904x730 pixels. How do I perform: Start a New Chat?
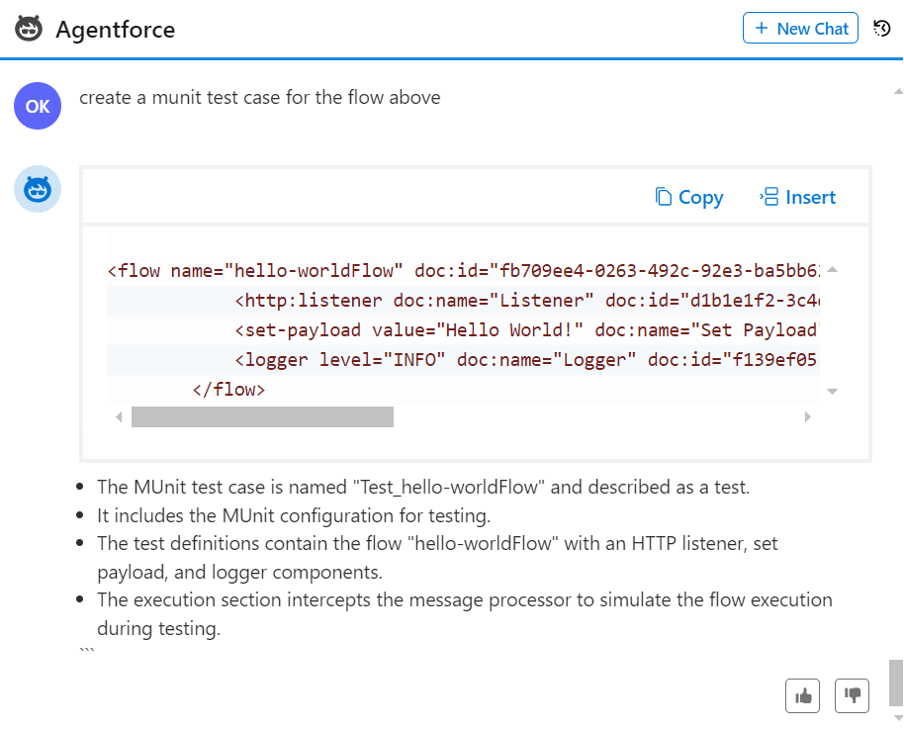(800, 28)
